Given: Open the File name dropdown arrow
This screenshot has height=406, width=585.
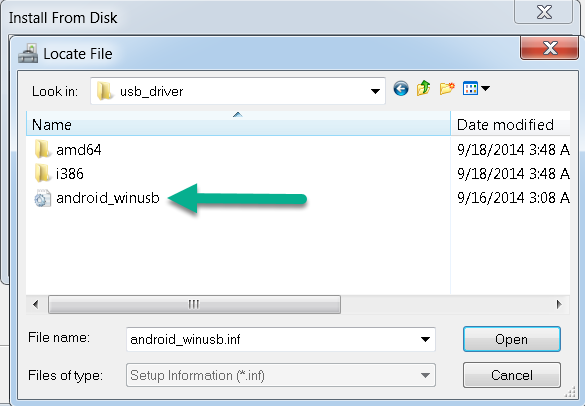Looking at the screenshot, I should 425,339.
